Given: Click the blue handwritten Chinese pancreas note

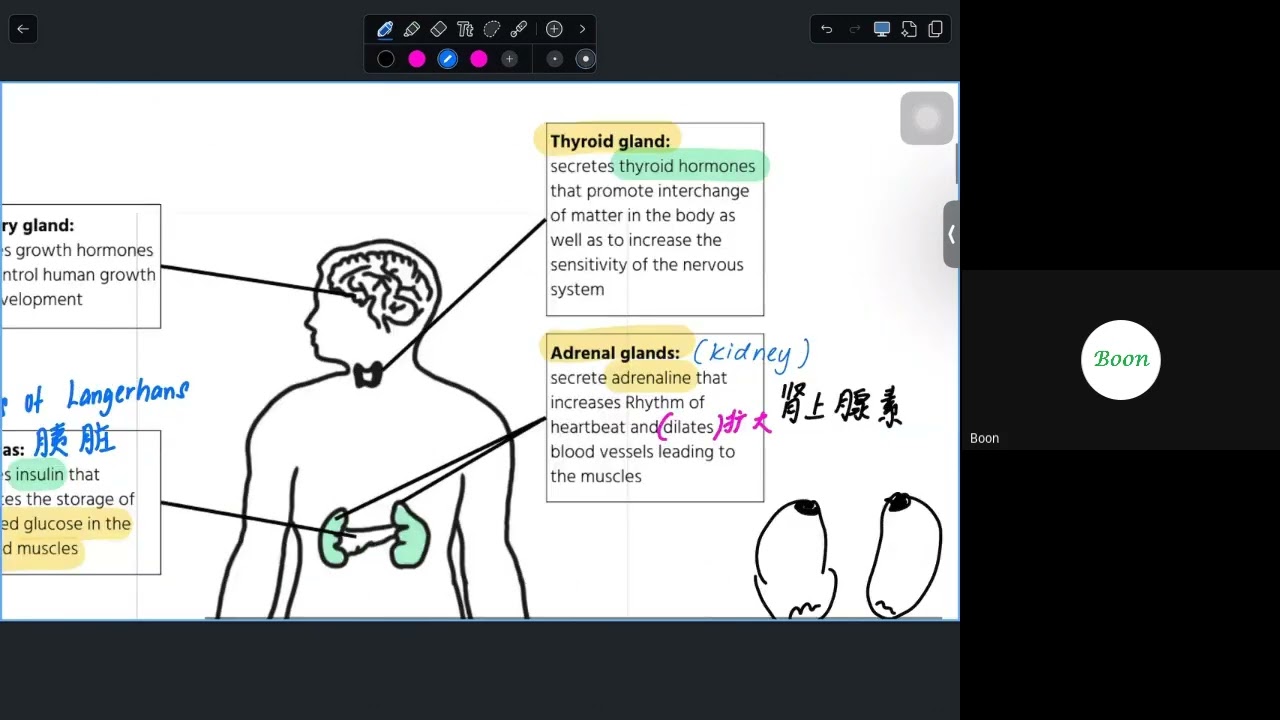Looking at the screenshot, I should point(75,440).
